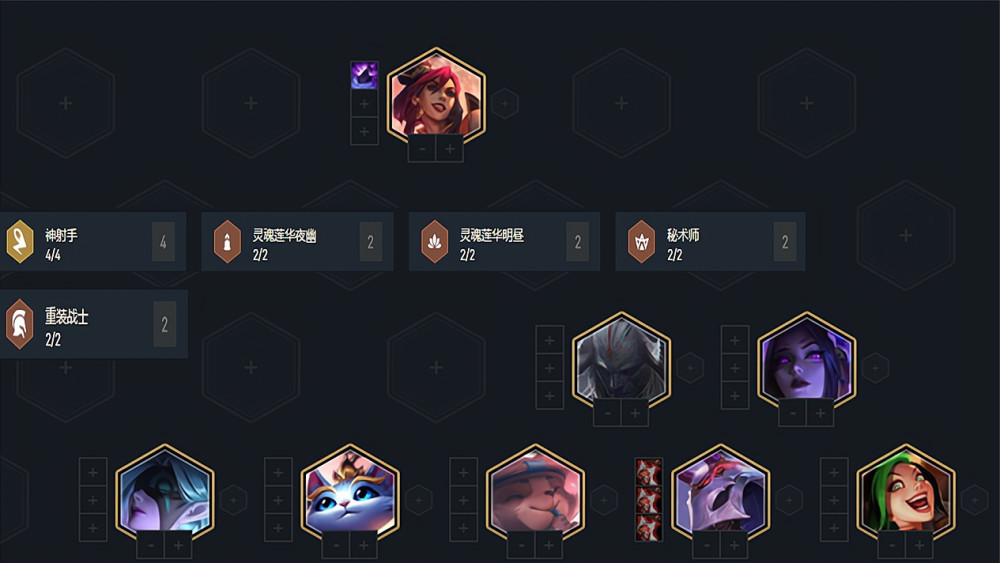
Task: Select the red-haired Miss Fortune champion portrait
Action: [x=436, y=96]
